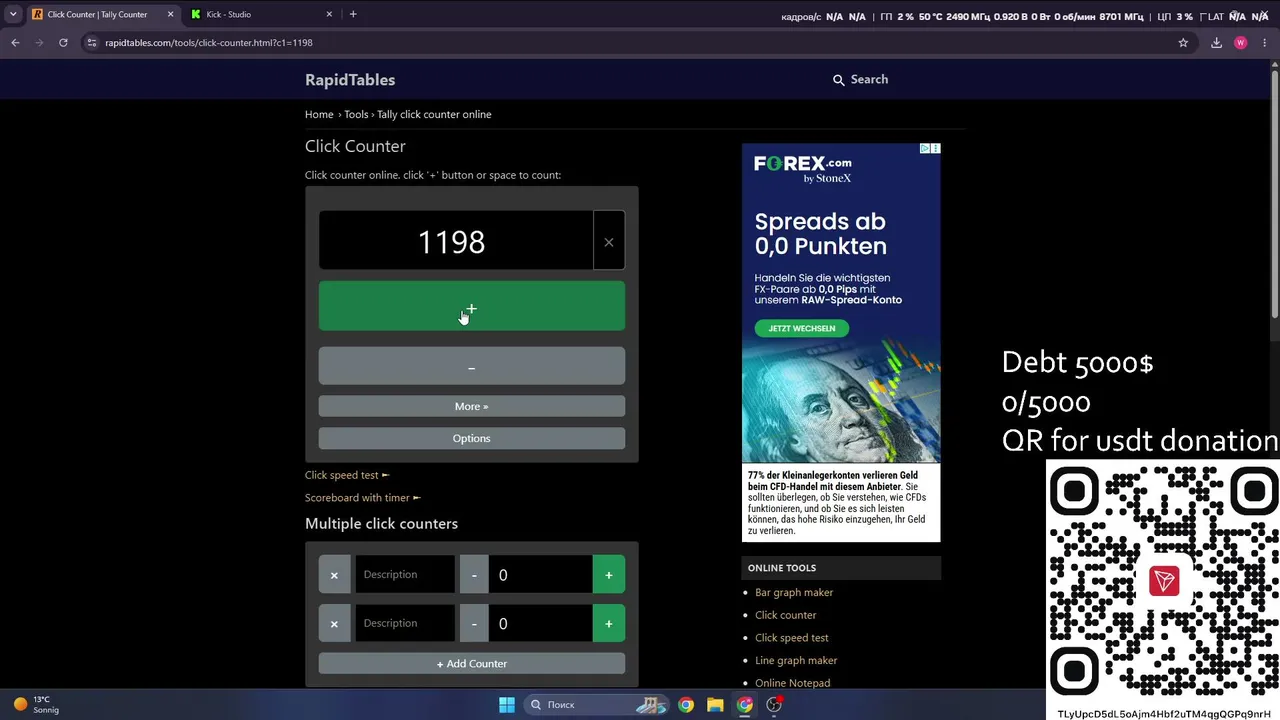Click the green plus count button
The width and height of the screenshot is (1280, 720).
coord(471,306)
